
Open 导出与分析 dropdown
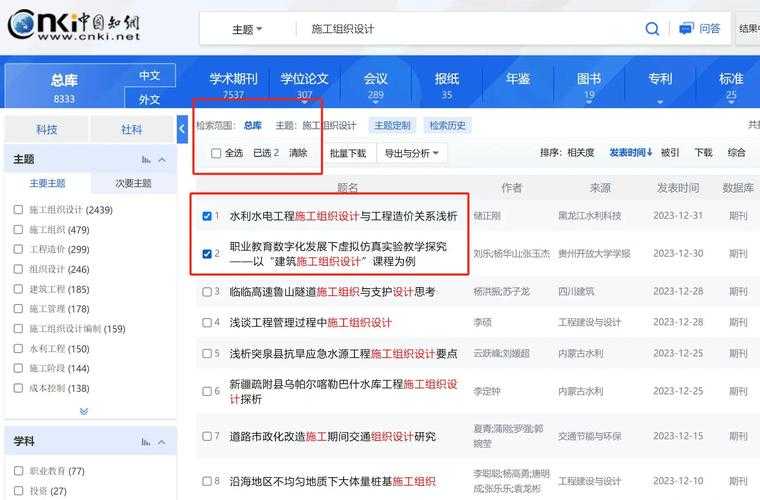coord(412,154)
